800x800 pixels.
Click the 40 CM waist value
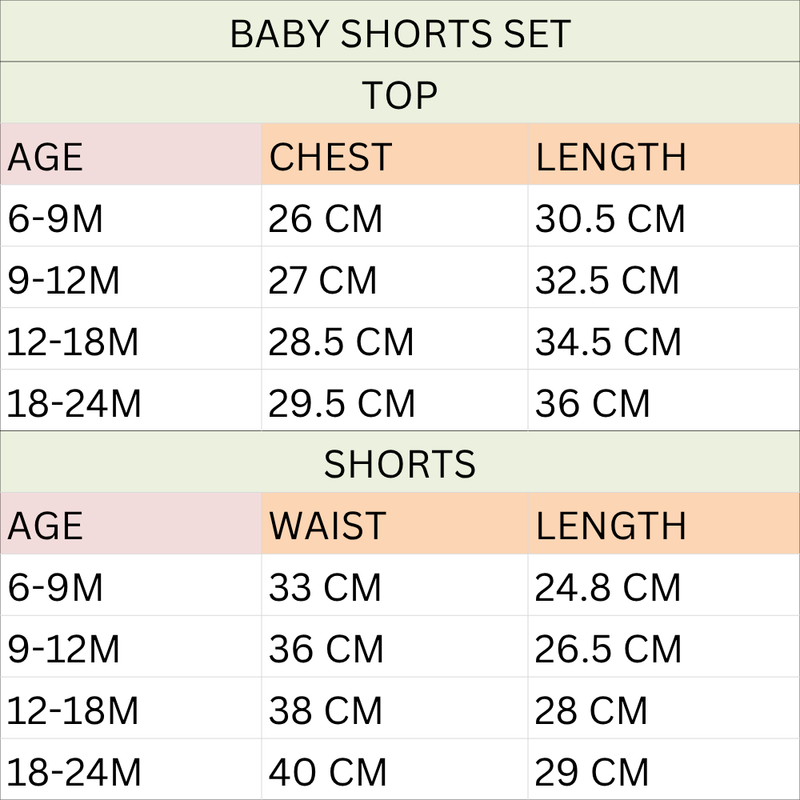328,772
